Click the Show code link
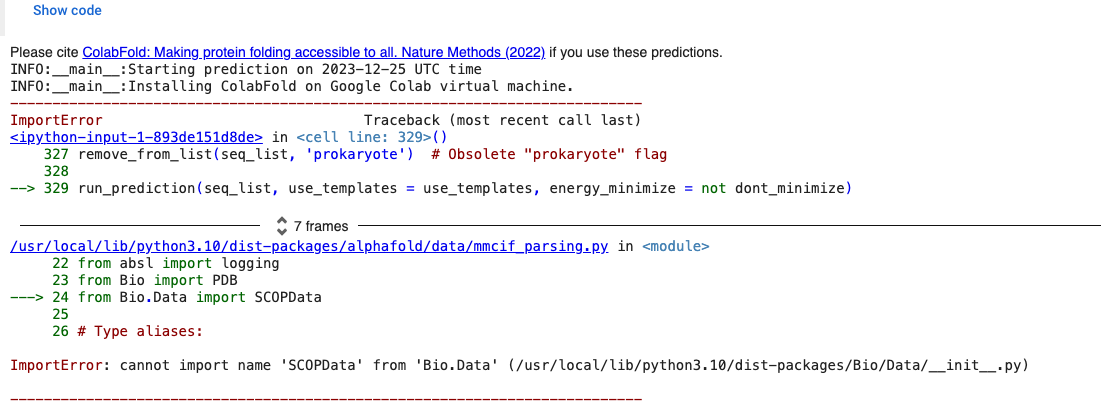The image size is (1101, 401). 67,11
